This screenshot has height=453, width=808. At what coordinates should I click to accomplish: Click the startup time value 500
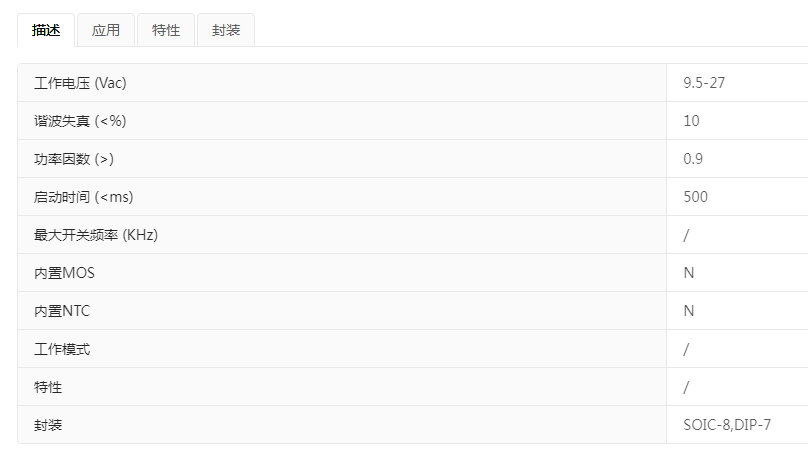point(695,197)
